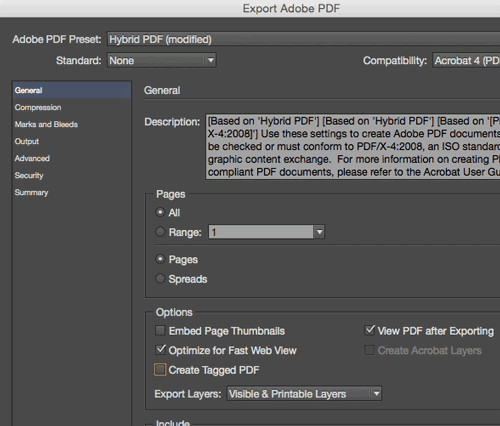
Task: Open the Standard dropdown set to None
Action: tap(161, 60)
